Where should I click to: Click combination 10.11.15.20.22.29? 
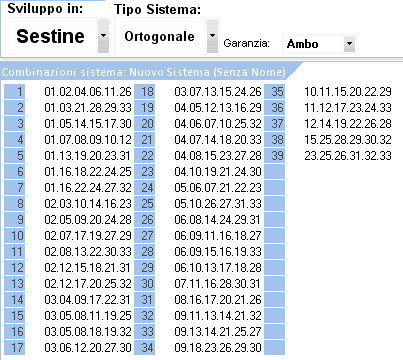pos(348,92)
